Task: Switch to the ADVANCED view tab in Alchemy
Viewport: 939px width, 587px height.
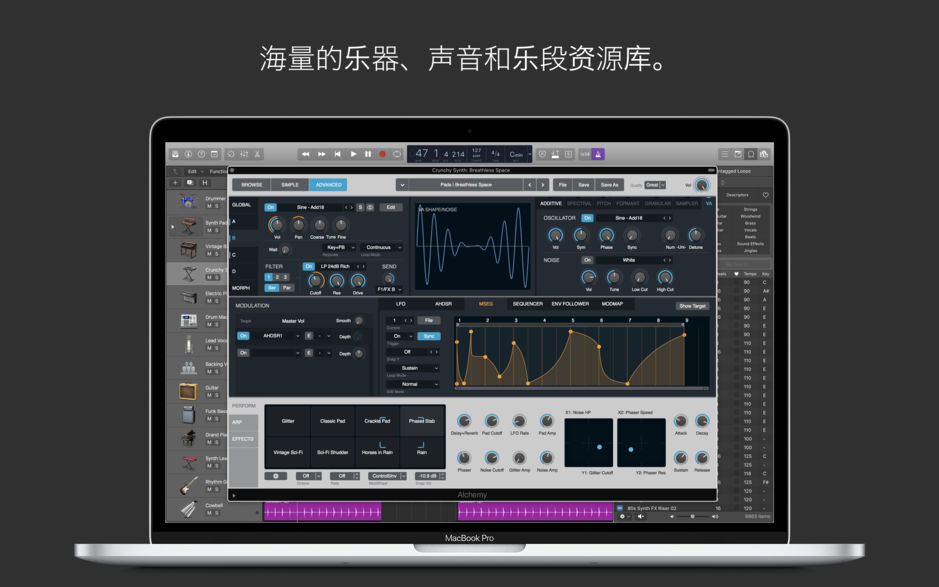Action: (328, 184)
